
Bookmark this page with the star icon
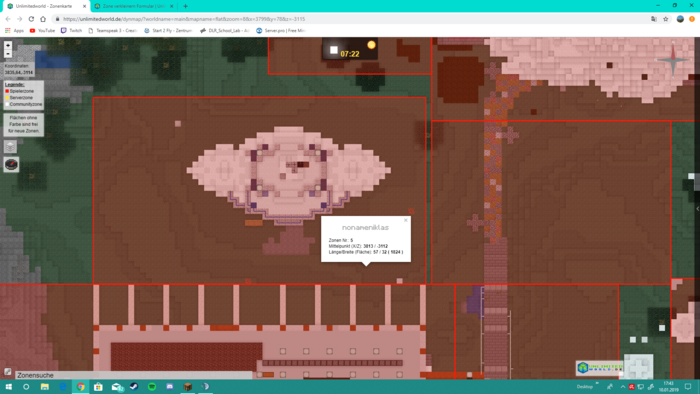(x=666, y=19)
